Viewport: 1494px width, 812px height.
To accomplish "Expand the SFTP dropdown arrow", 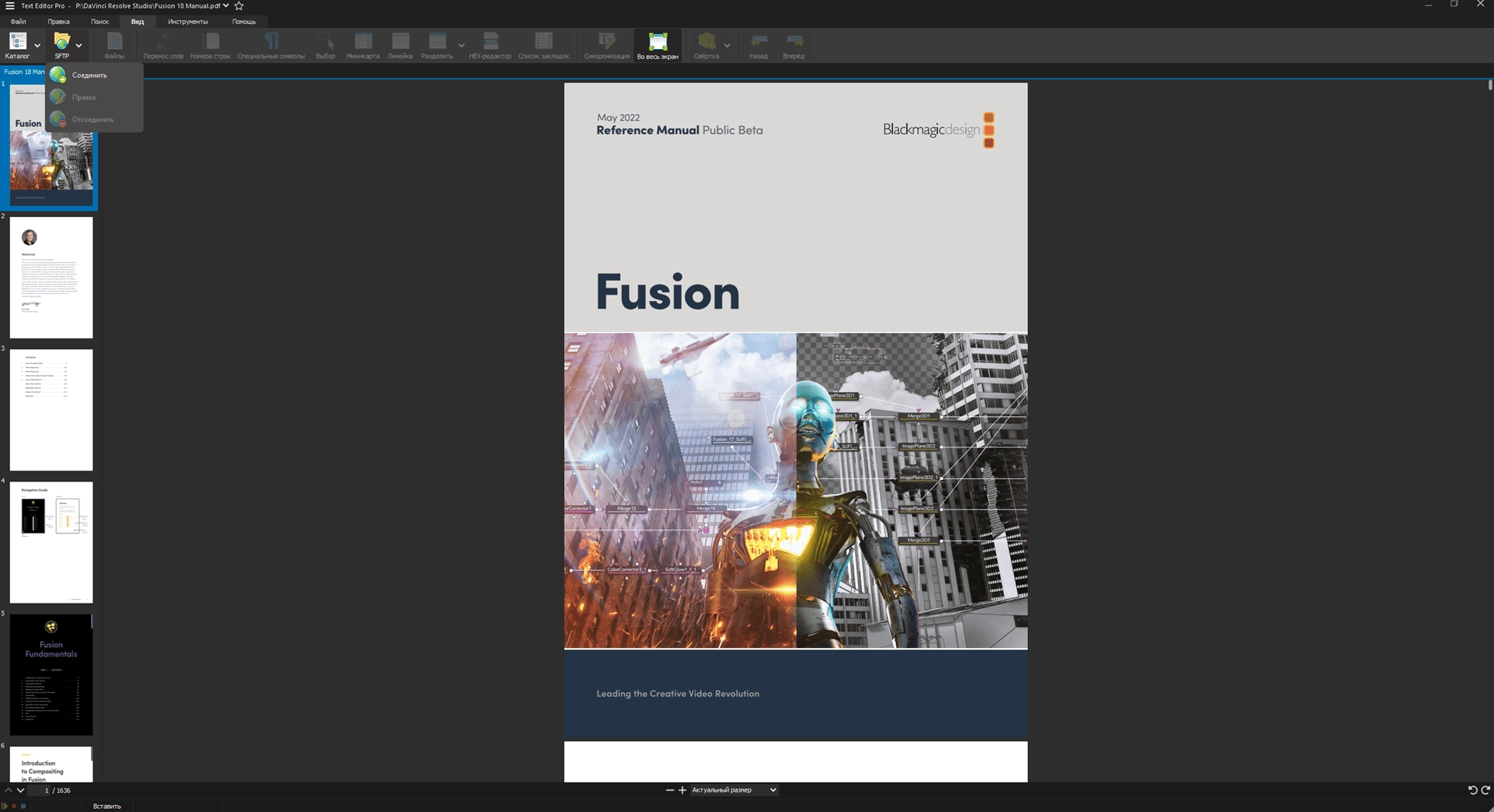I will coord(79,46).
